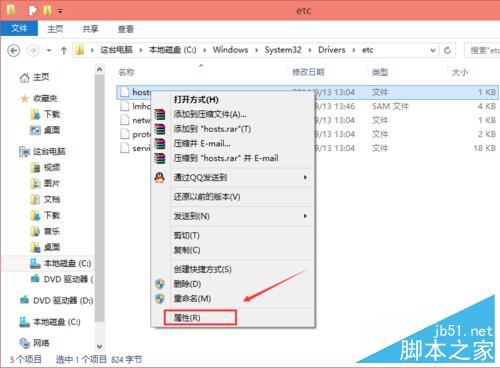Expand the chevron after Windows in breadcrumb
The height and width of the screenshot is (368, 500).
click(257, 50)
